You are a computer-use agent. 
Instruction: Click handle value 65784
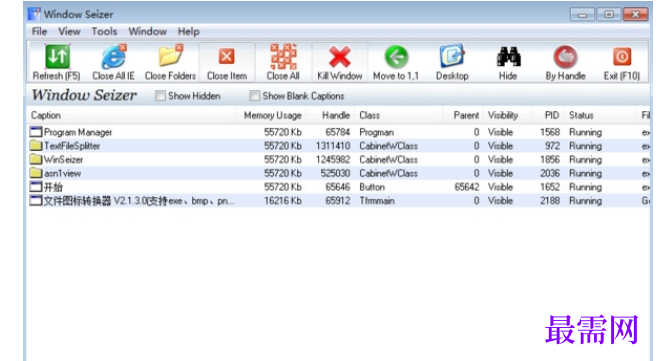click(338, 132)
